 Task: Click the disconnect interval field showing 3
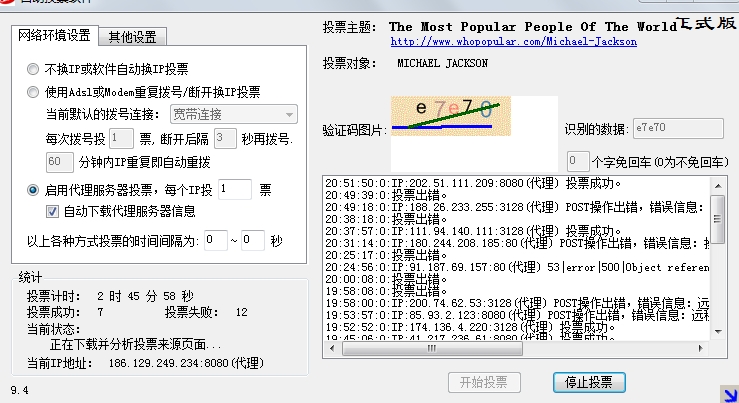coord(225,139)
